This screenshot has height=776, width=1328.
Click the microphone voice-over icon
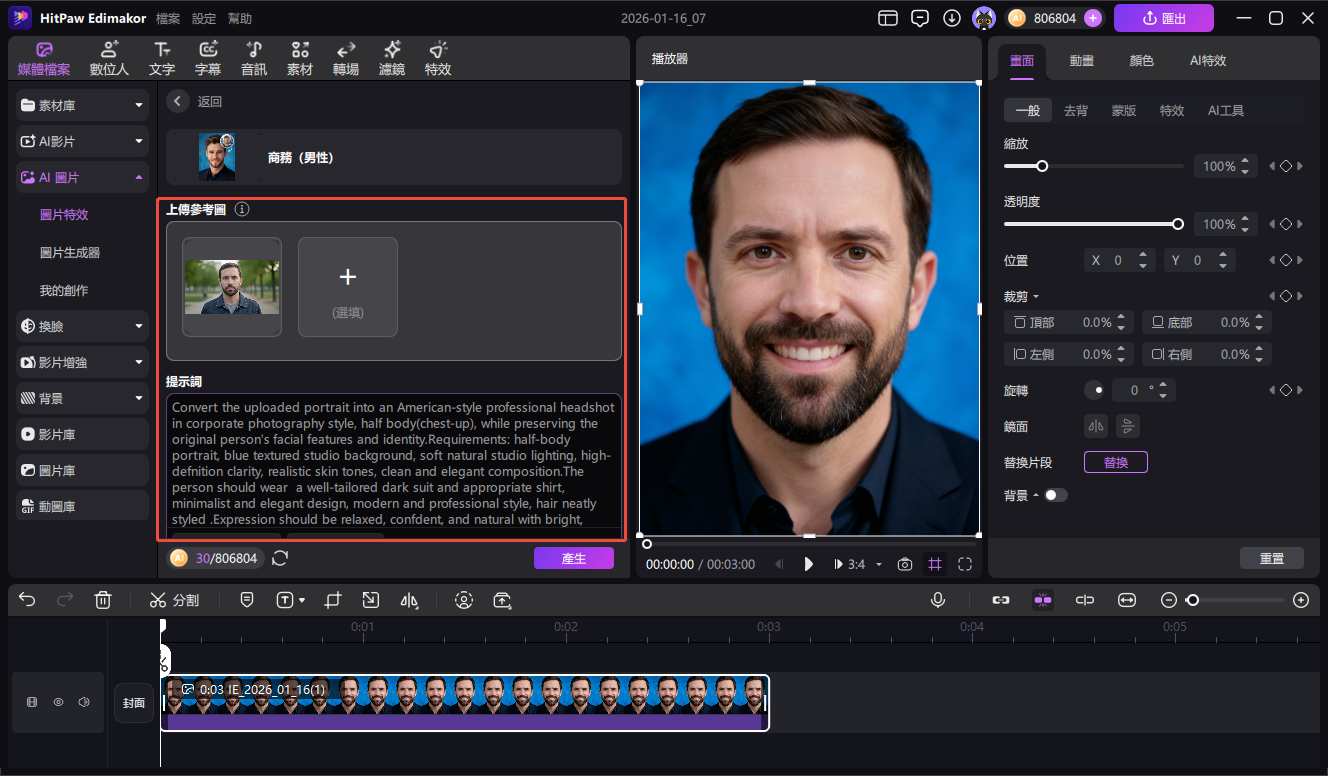(x=938, y=600)
